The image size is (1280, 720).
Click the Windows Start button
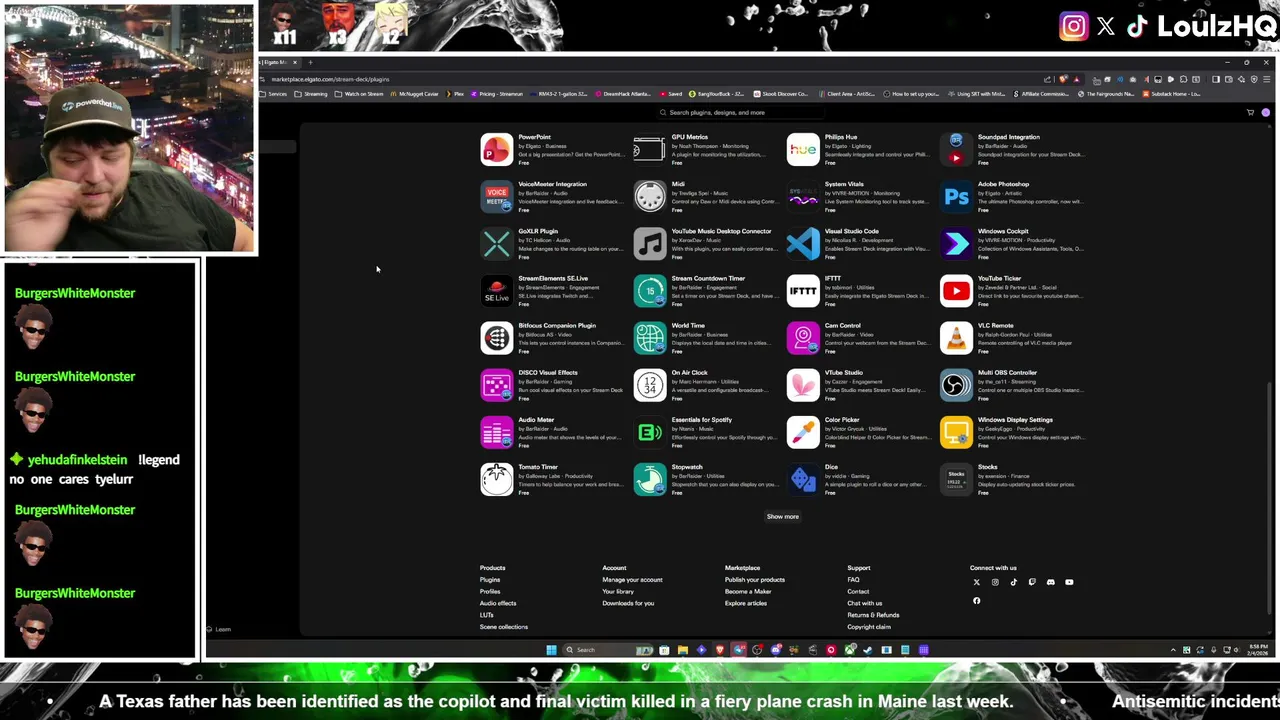click(551, 650)
